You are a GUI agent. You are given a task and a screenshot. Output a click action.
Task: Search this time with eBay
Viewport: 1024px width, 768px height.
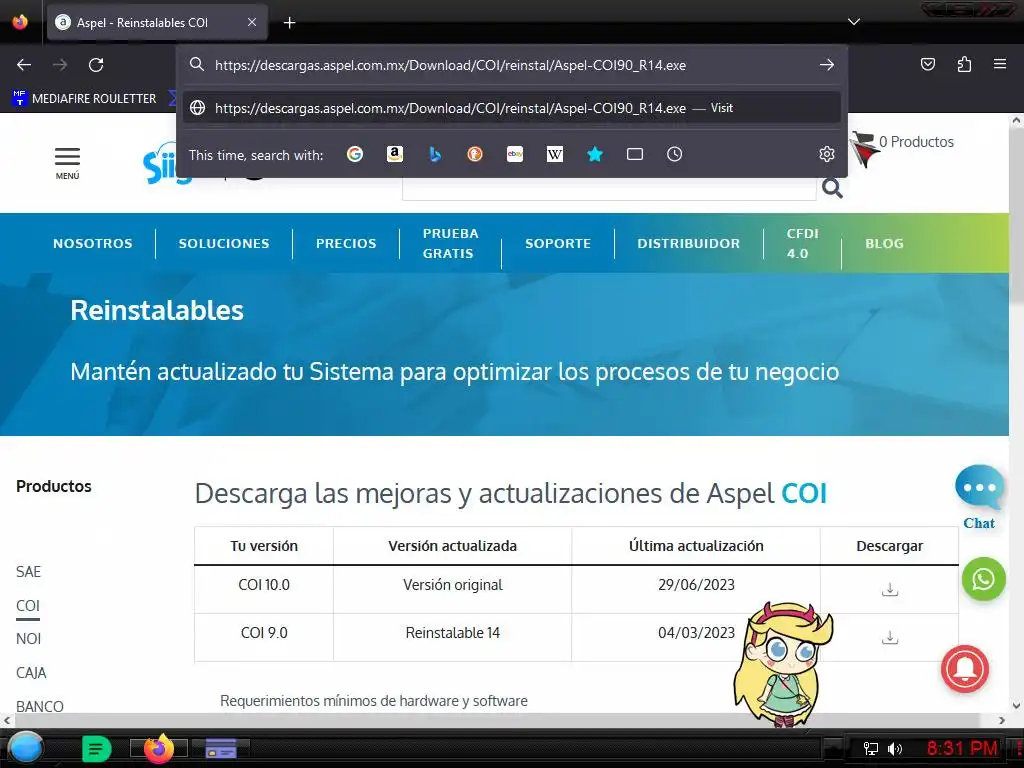(x=515, y=154)
